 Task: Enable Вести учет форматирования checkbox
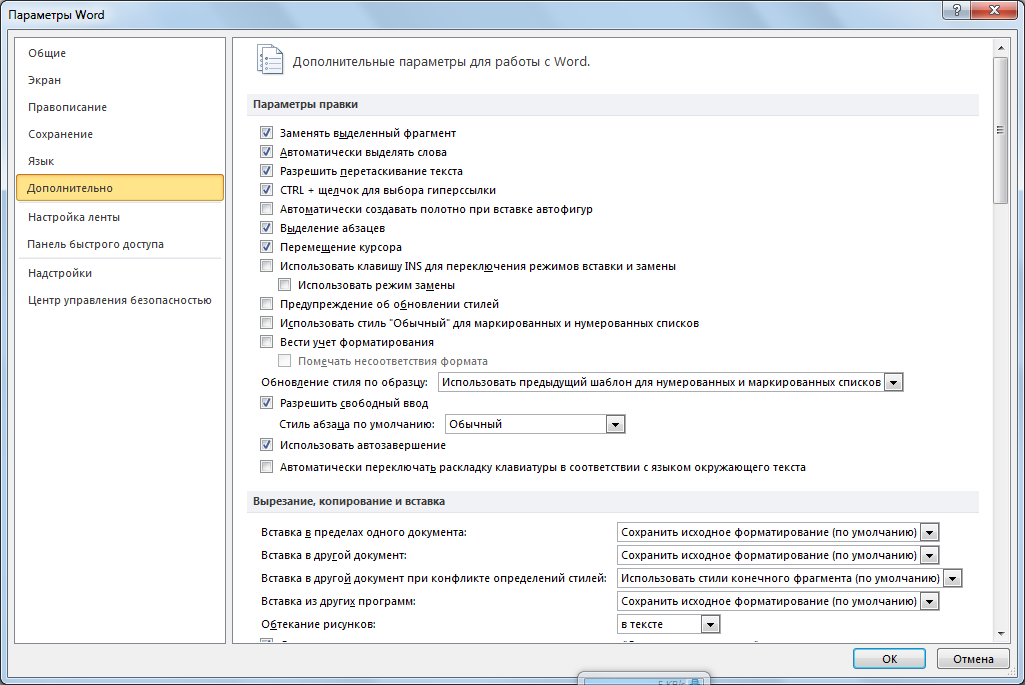(x=266, y=341)
